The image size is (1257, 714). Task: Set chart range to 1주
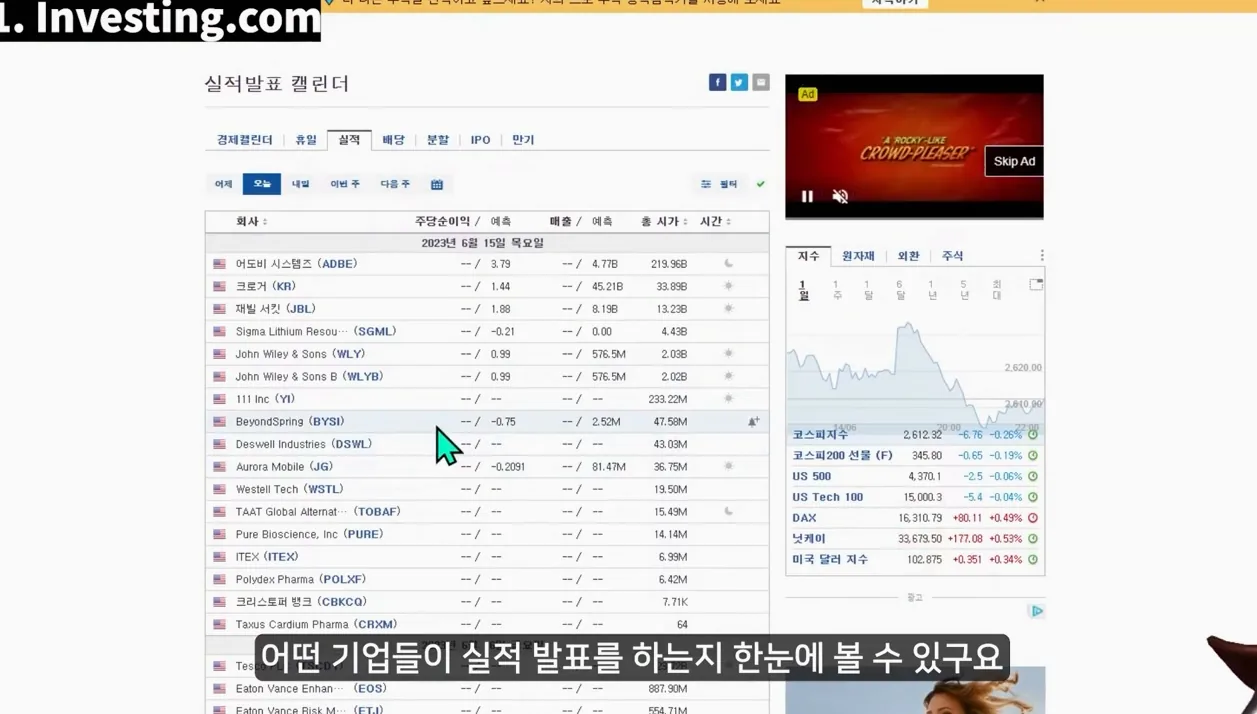(837, 290)
